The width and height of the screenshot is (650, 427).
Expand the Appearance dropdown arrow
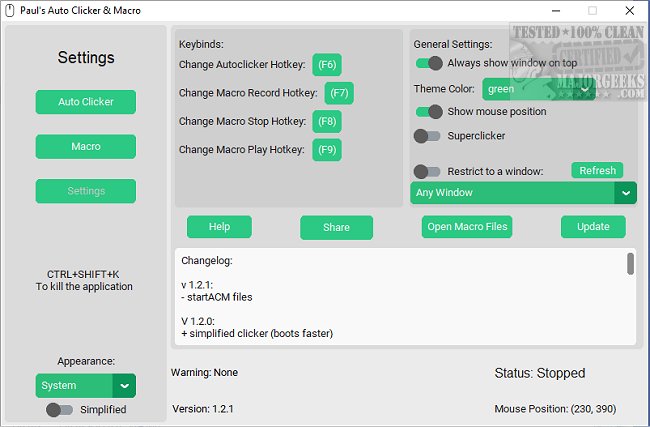point(124,386)
